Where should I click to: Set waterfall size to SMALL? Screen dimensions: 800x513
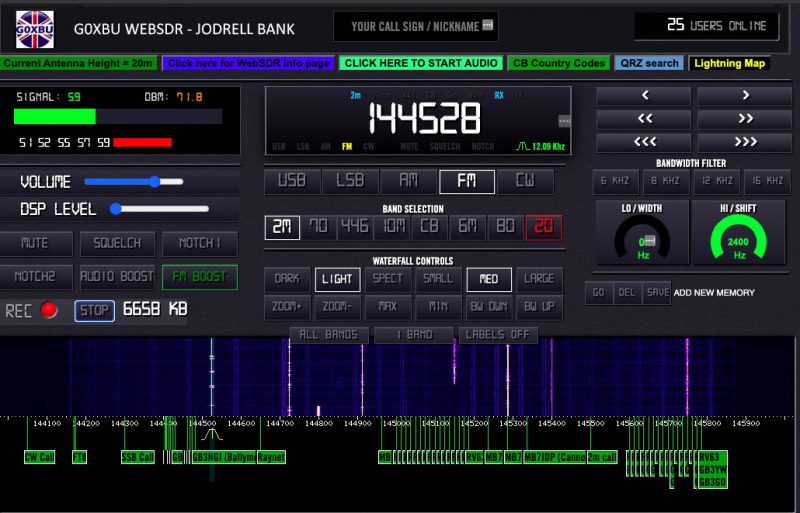point(438,279)
